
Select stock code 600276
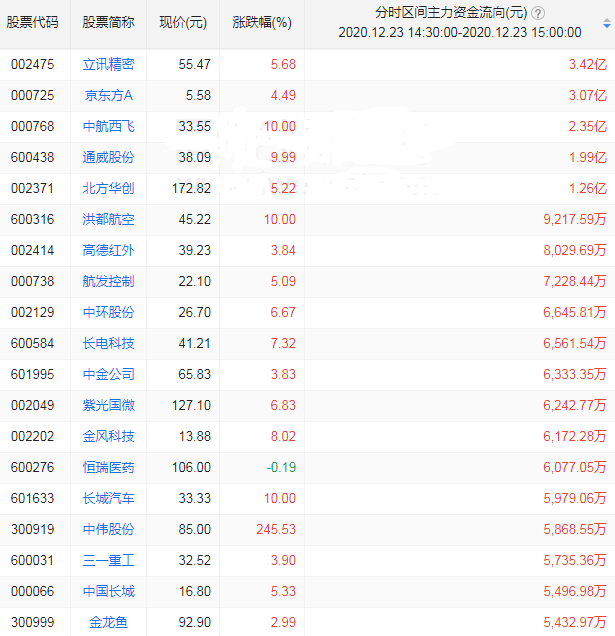tap(32, 468)
